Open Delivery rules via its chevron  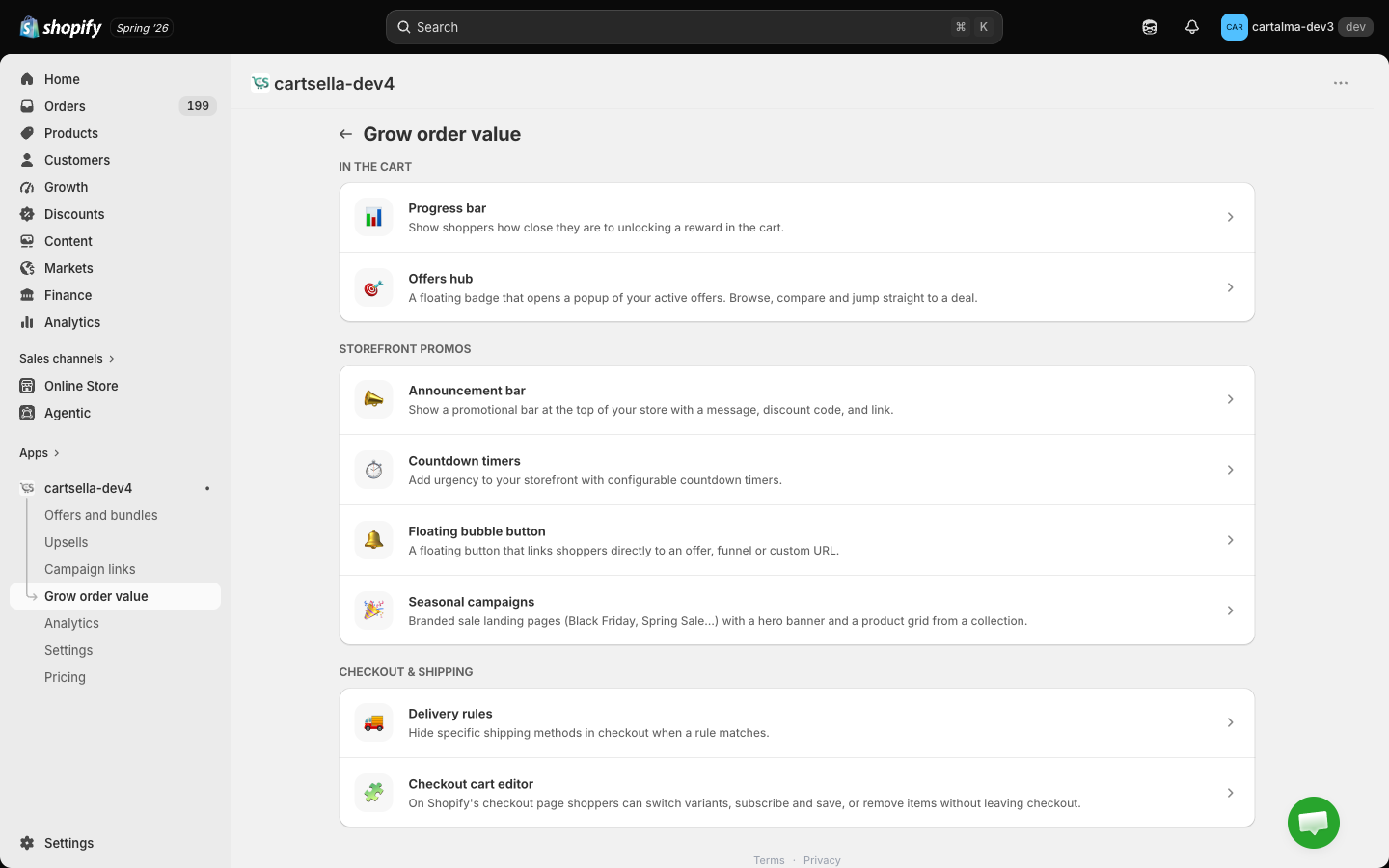[1230, 722]
